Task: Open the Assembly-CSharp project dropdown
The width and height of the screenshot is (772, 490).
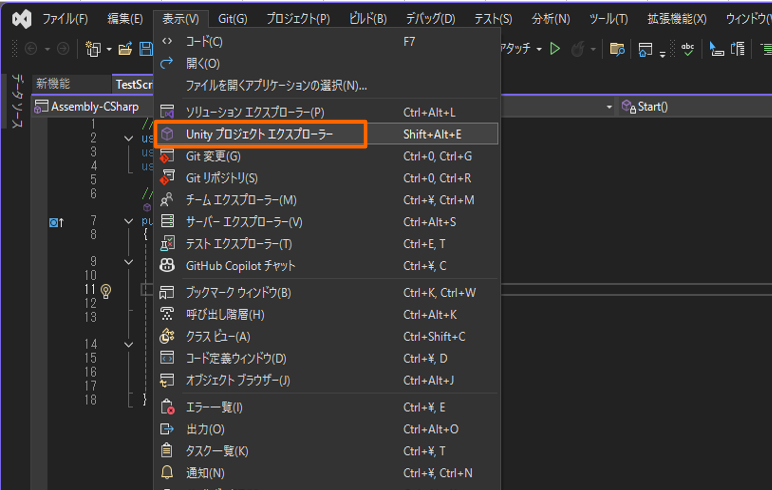Action: tap(90, 106)
